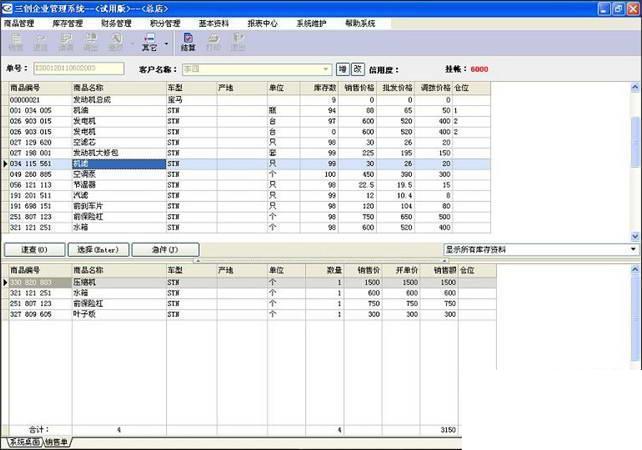Click the sales grid 销售额 header
Image resolution: width=642 pixels, height=450 pixels.
[439, 270]
